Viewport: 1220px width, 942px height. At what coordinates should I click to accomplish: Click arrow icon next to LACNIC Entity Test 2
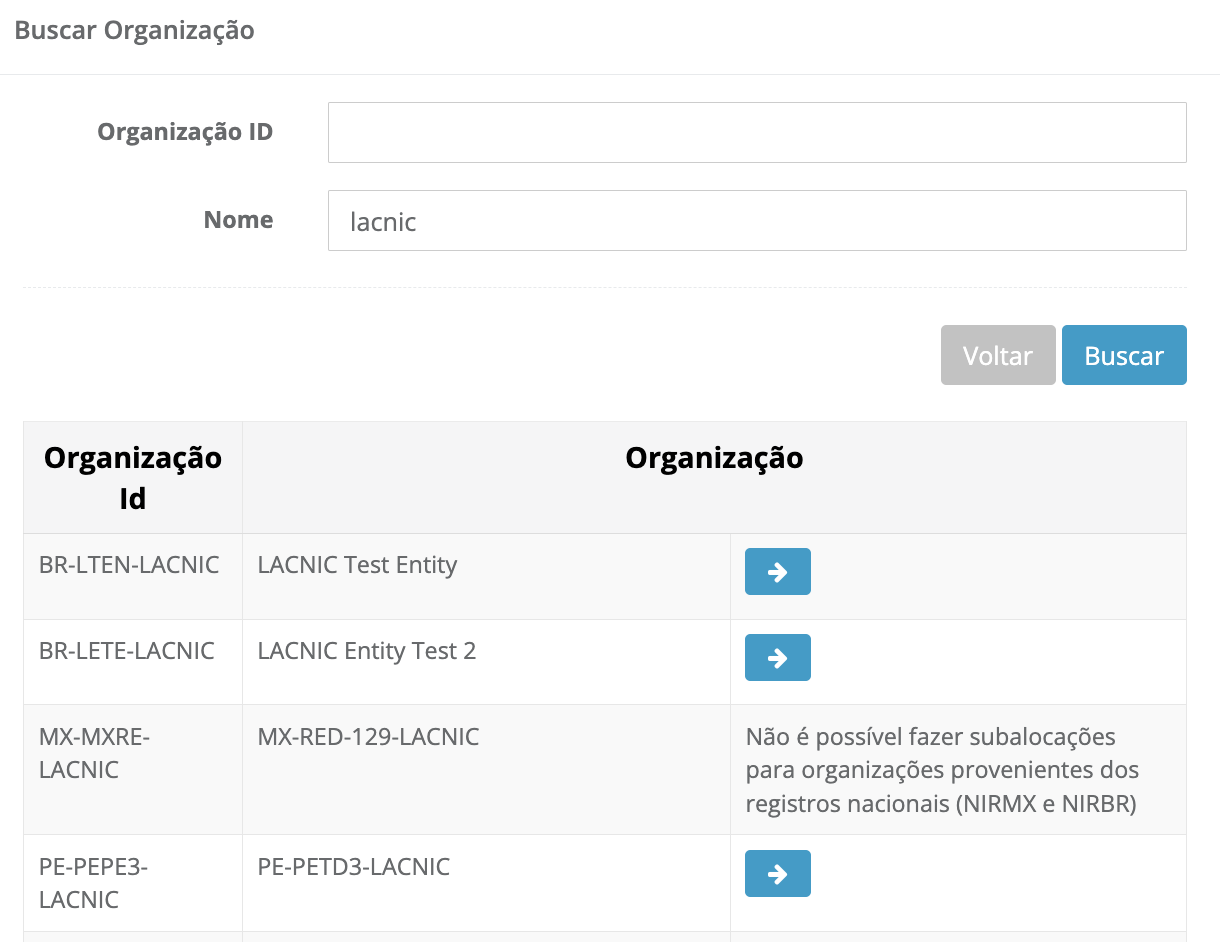point(777,658)
